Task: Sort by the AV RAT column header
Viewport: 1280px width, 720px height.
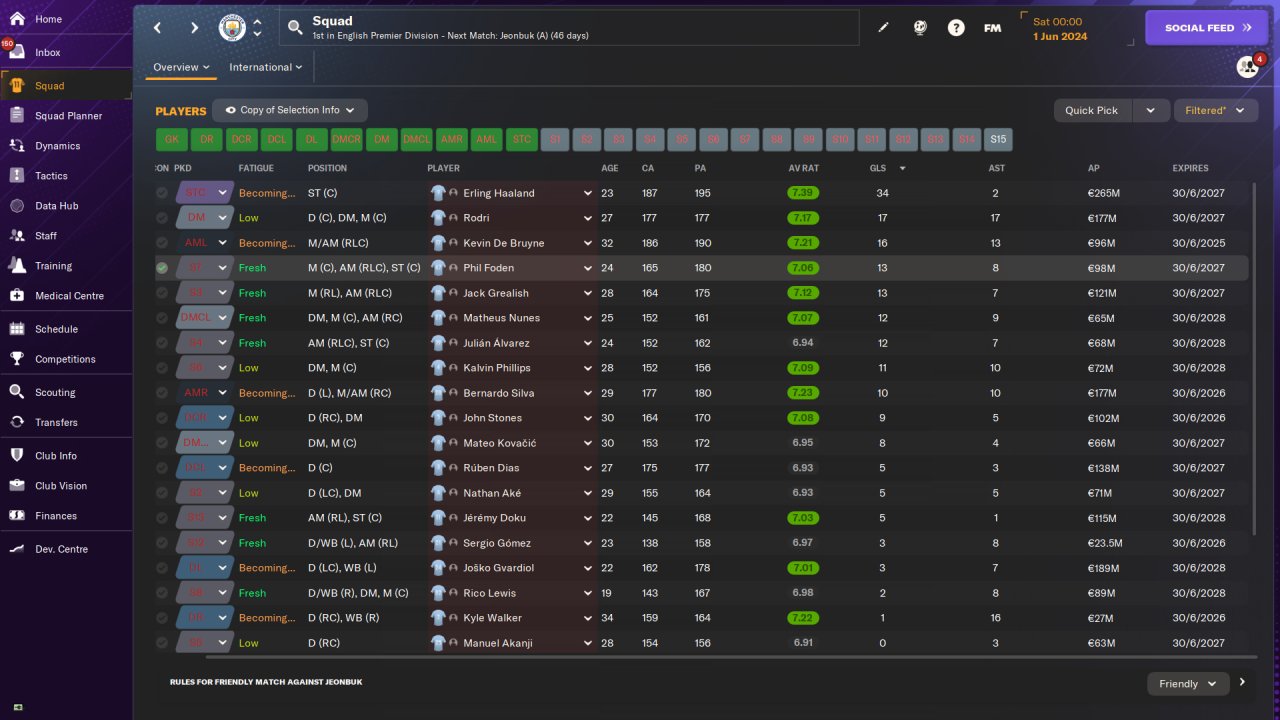Action: coord(804,168)
